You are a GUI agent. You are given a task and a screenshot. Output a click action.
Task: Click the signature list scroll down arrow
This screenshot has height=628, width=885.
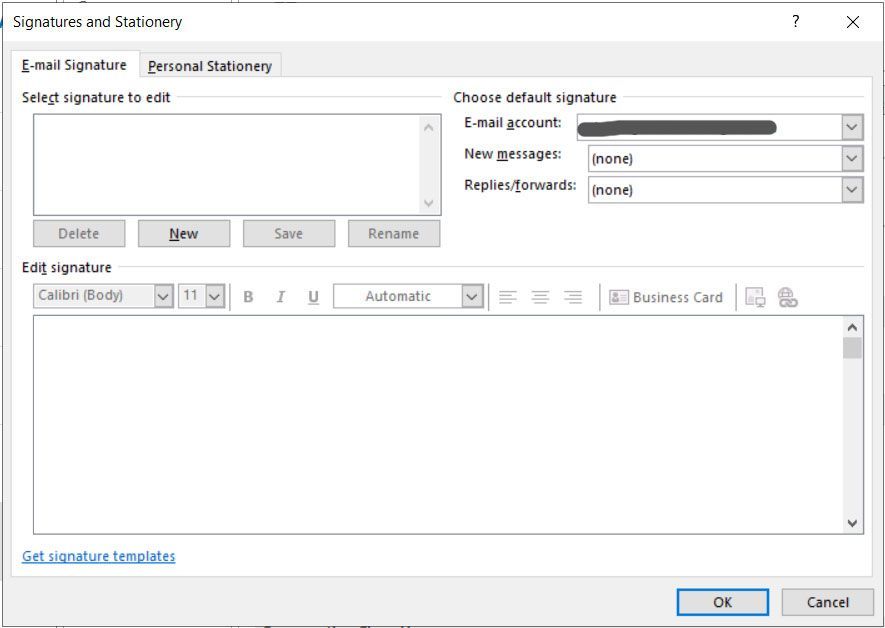[428, 203]
